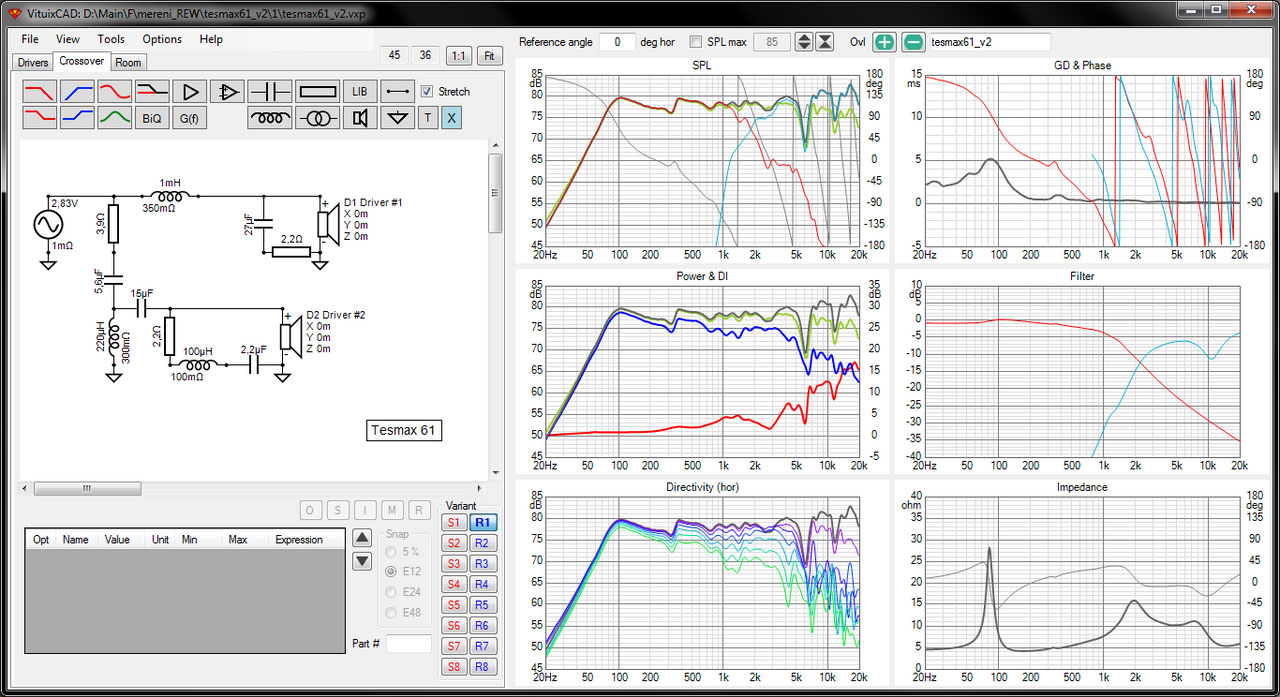Open the Room tab
1280x697 pixels.
128,63
